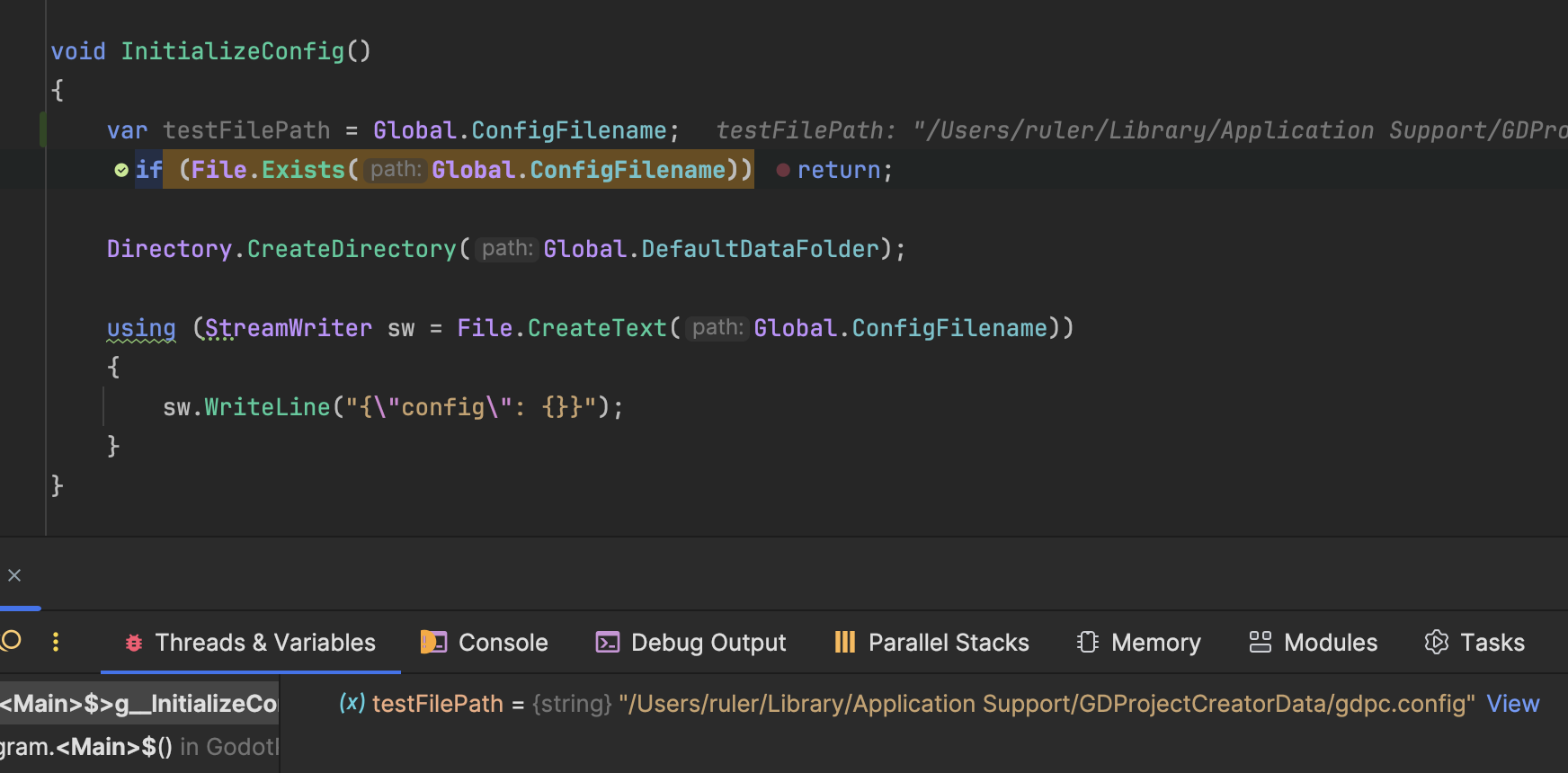Click the Tasks gear icon
This screenshot has height=773, width=1568.
[1437, 642]
